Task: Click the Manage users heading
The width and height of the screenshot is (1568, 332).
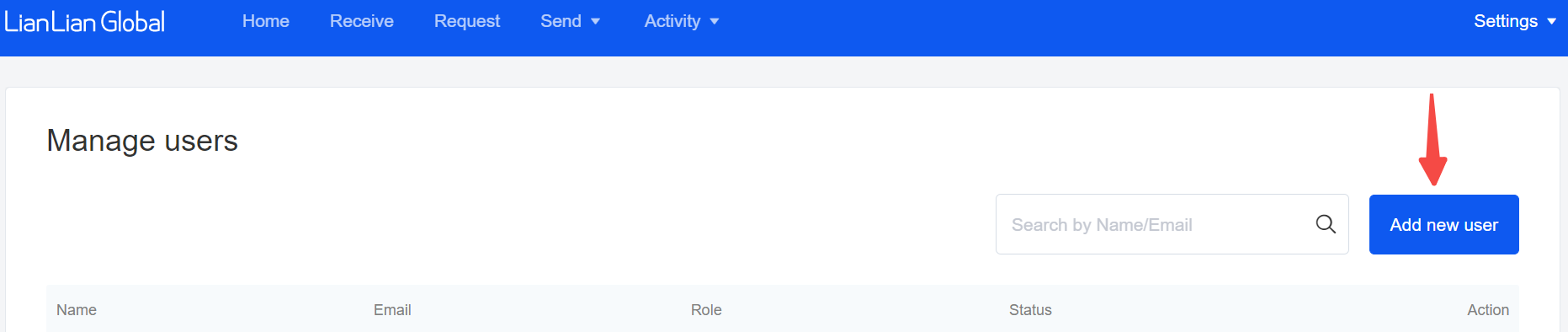Action: [142, 141]
